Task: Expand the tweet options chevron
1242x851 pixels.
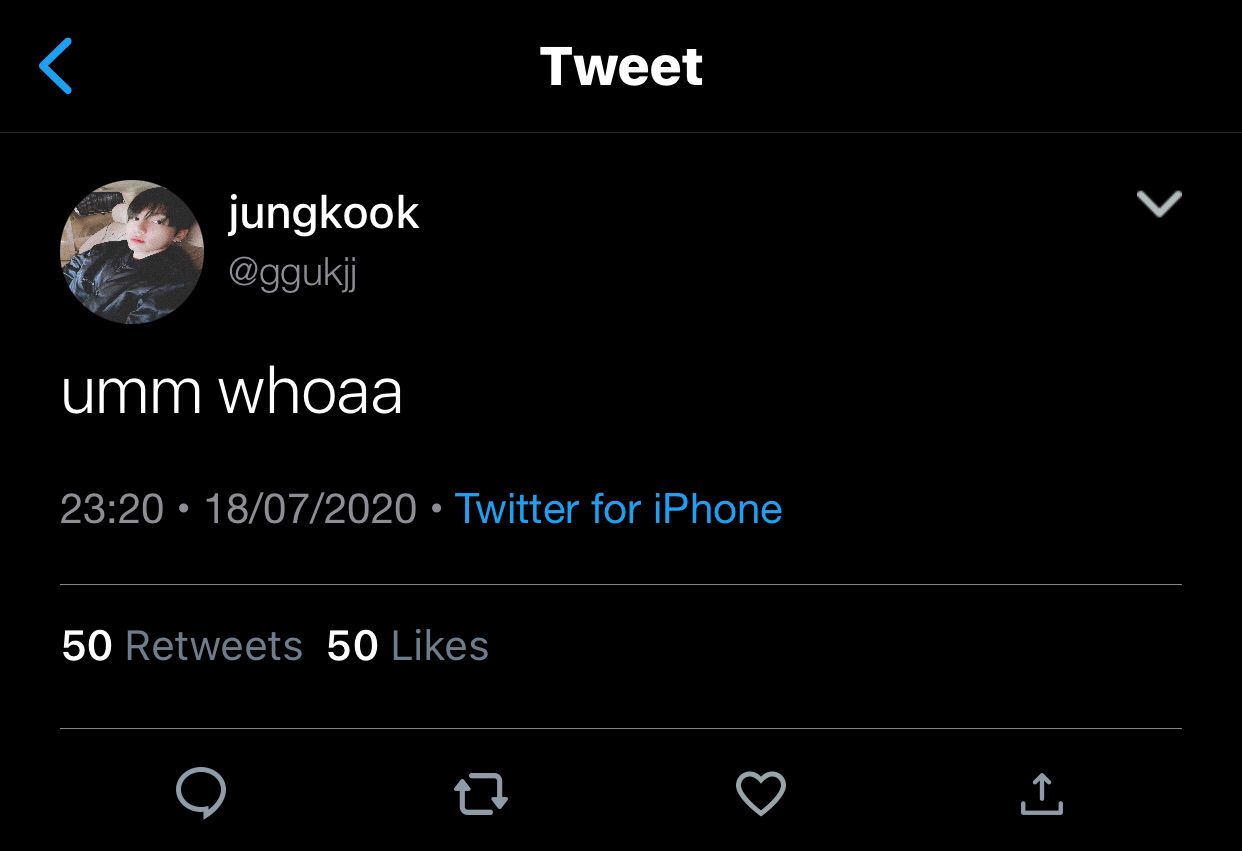Action: [x=1159, y=203]
